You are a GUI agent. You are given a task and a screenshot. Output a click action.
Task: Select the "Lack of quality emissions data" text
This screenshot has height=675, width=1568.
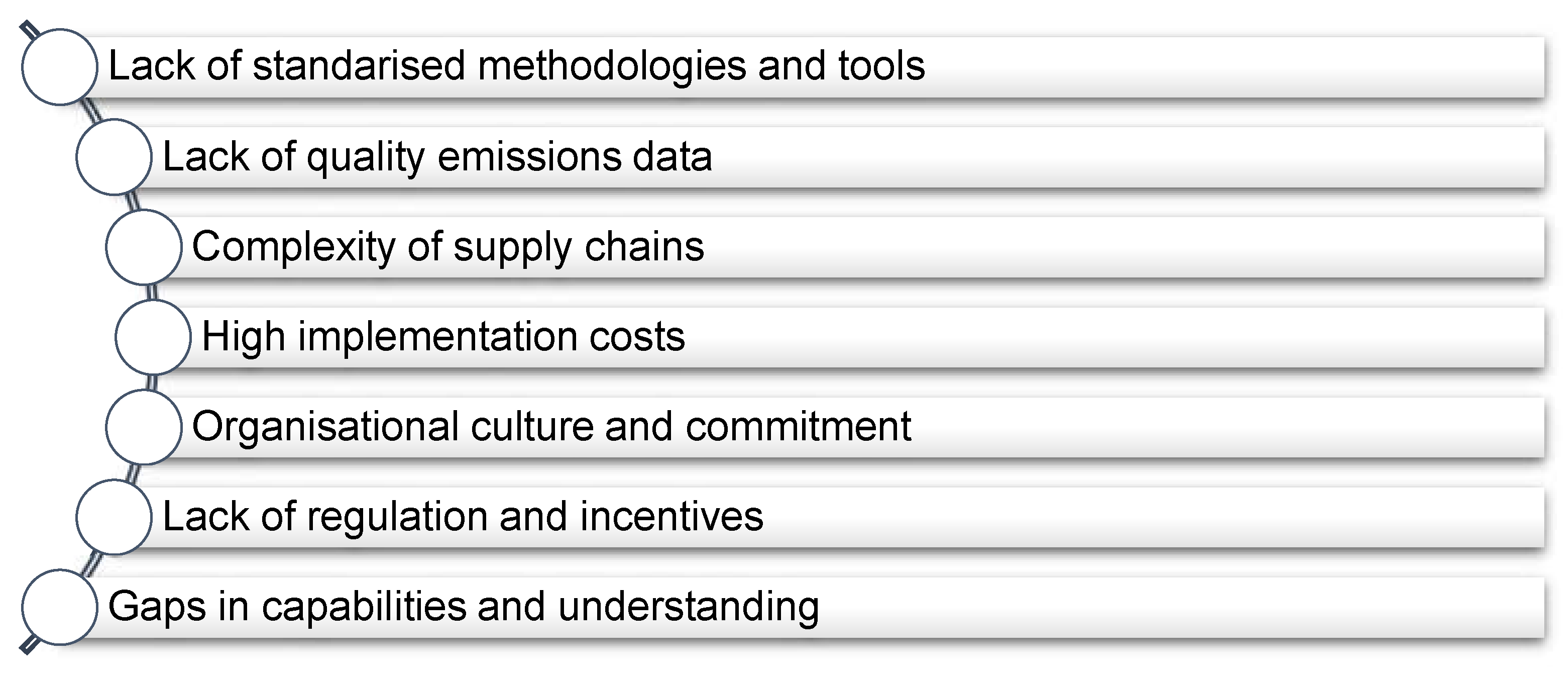tap(437, 157)
